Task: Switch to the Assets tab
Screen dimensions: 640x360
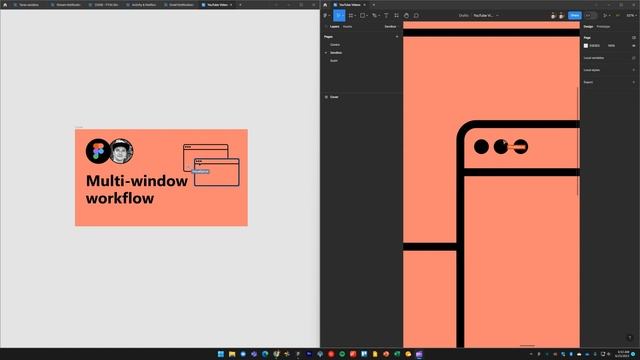Action: 347,27
